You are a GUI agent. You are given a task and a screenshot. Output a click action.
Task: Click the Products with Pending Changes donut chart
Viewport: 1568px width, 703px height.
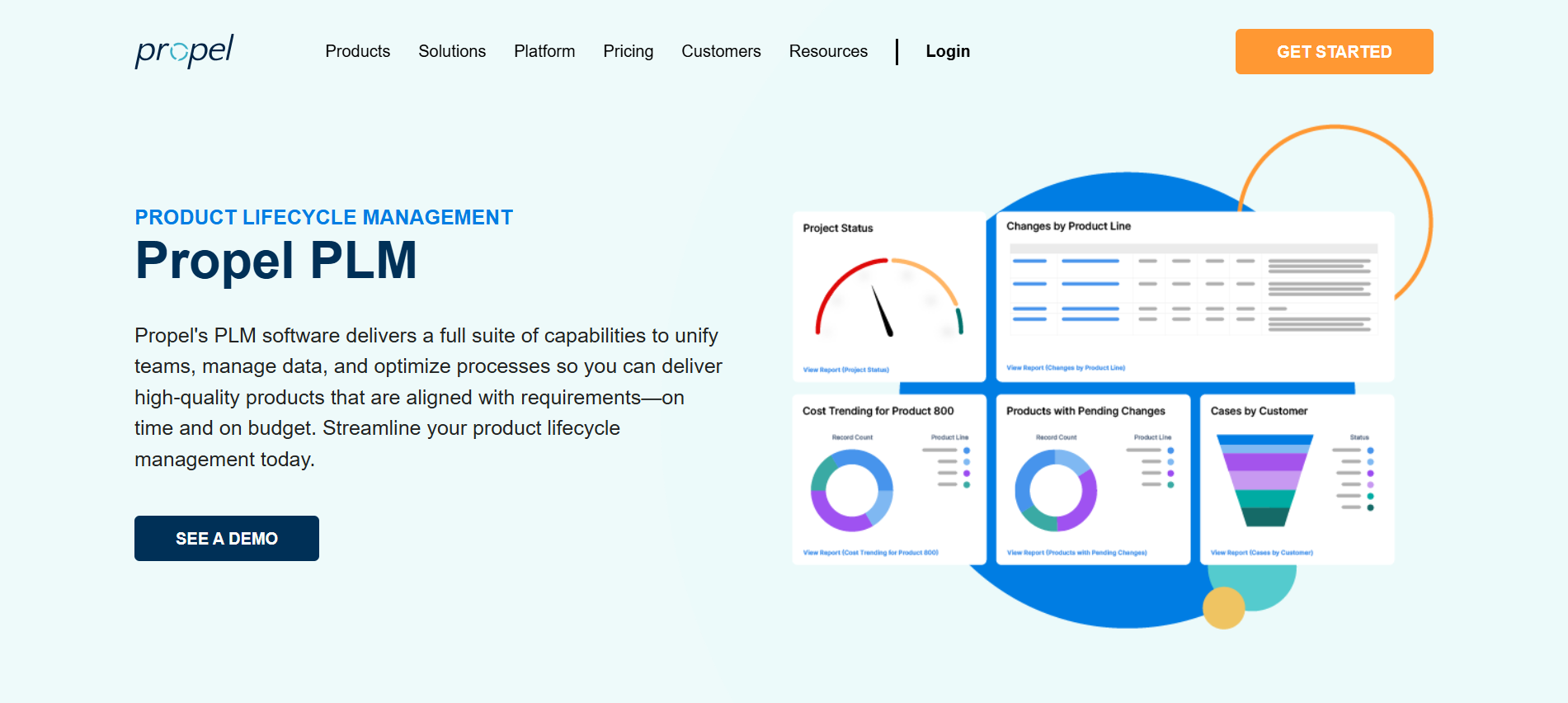(x=1056, y=490)
